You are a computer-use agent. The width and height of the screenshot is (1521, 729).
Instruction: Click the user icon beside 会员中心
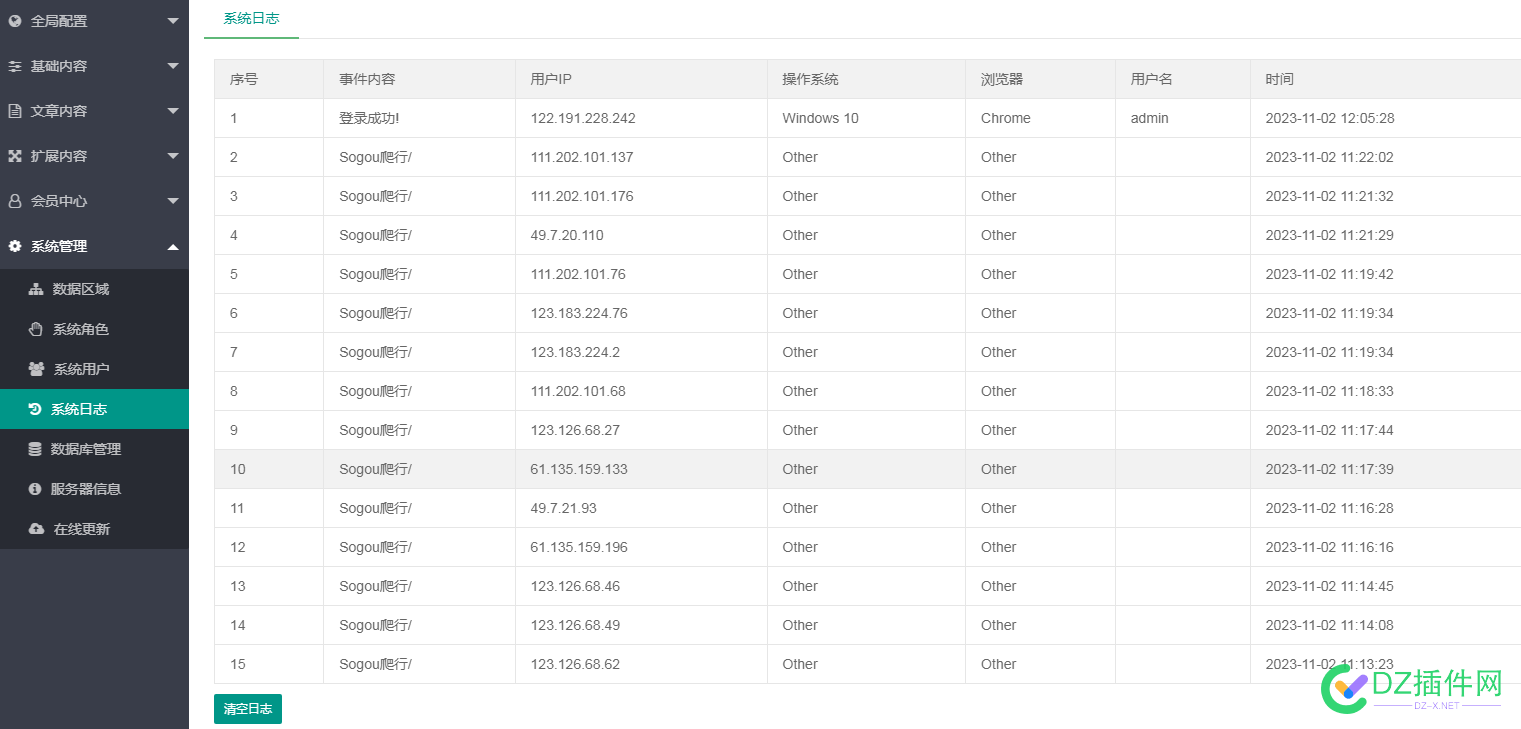pos(15,201)
